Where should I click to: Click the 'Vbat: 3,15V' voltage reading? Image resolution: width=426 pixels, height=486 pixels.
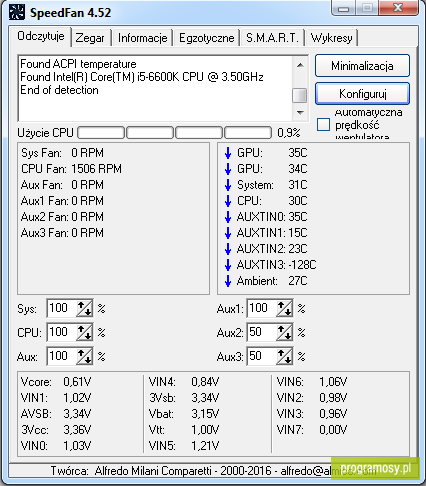coord(184,414)
